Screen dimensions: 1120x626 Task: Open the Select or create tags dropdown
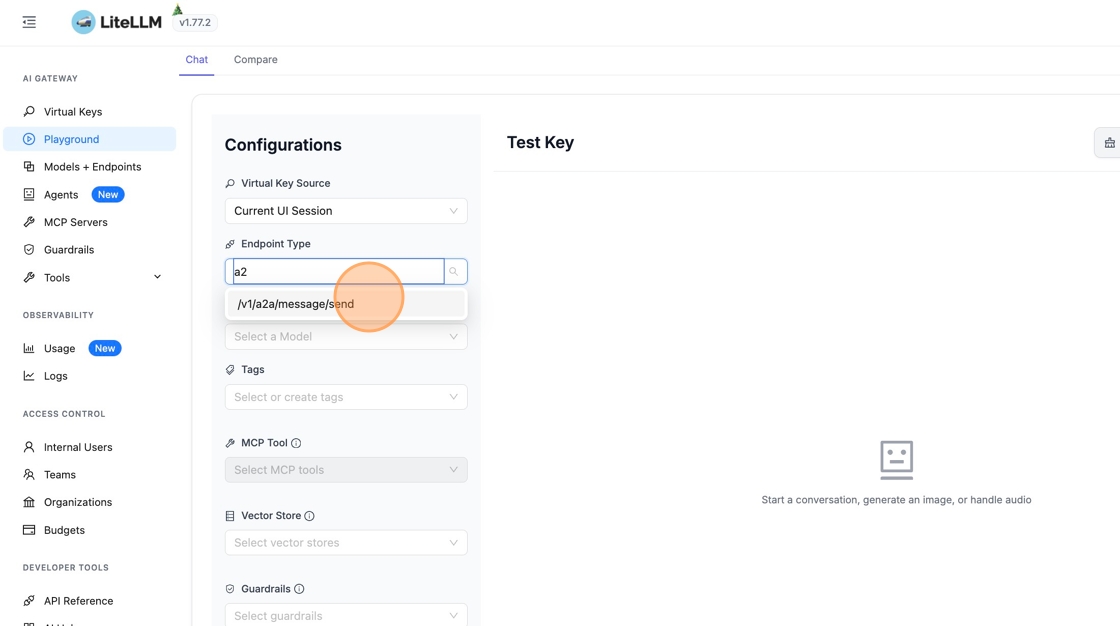pyautogui.click(x=346, y=397)
